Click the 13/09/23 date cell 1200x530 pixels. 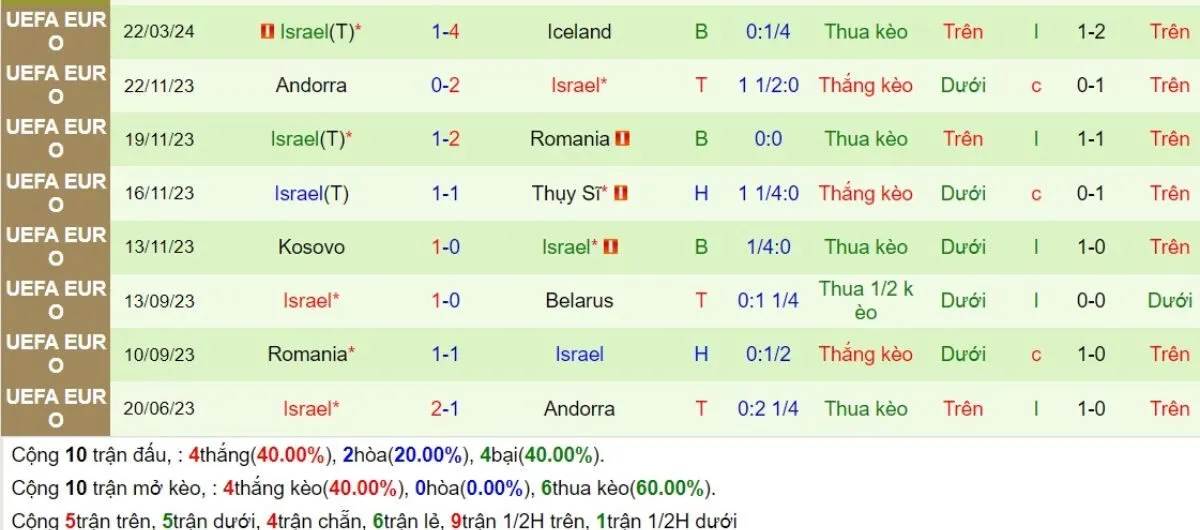click(158, 300)
